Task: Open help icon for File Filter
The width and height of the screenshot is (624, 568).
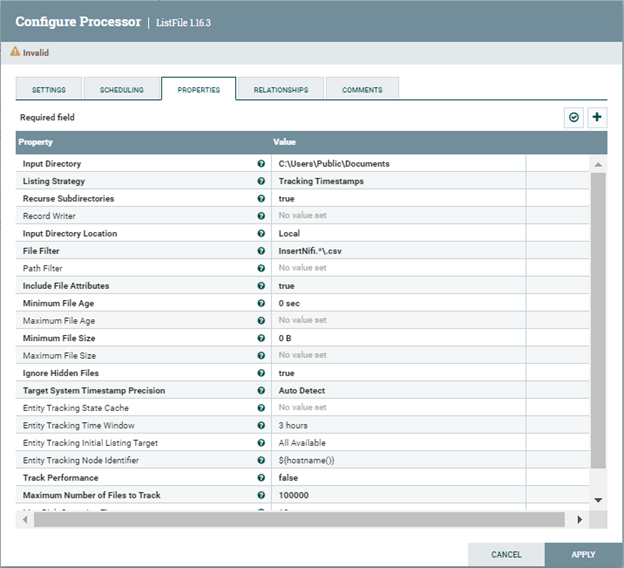Action: point(261,251)
